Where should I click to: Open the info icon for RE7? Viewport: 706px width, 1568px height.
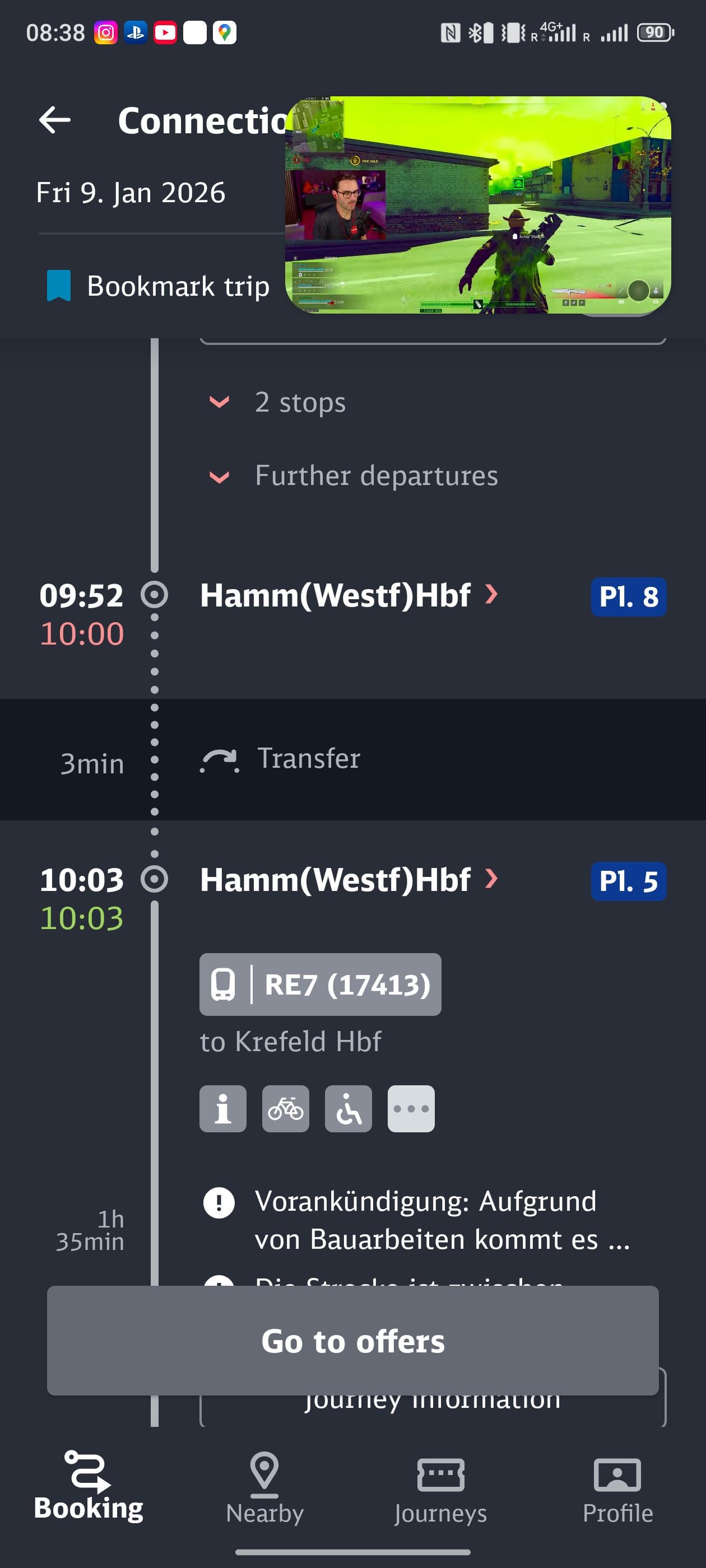(223, 1108)
